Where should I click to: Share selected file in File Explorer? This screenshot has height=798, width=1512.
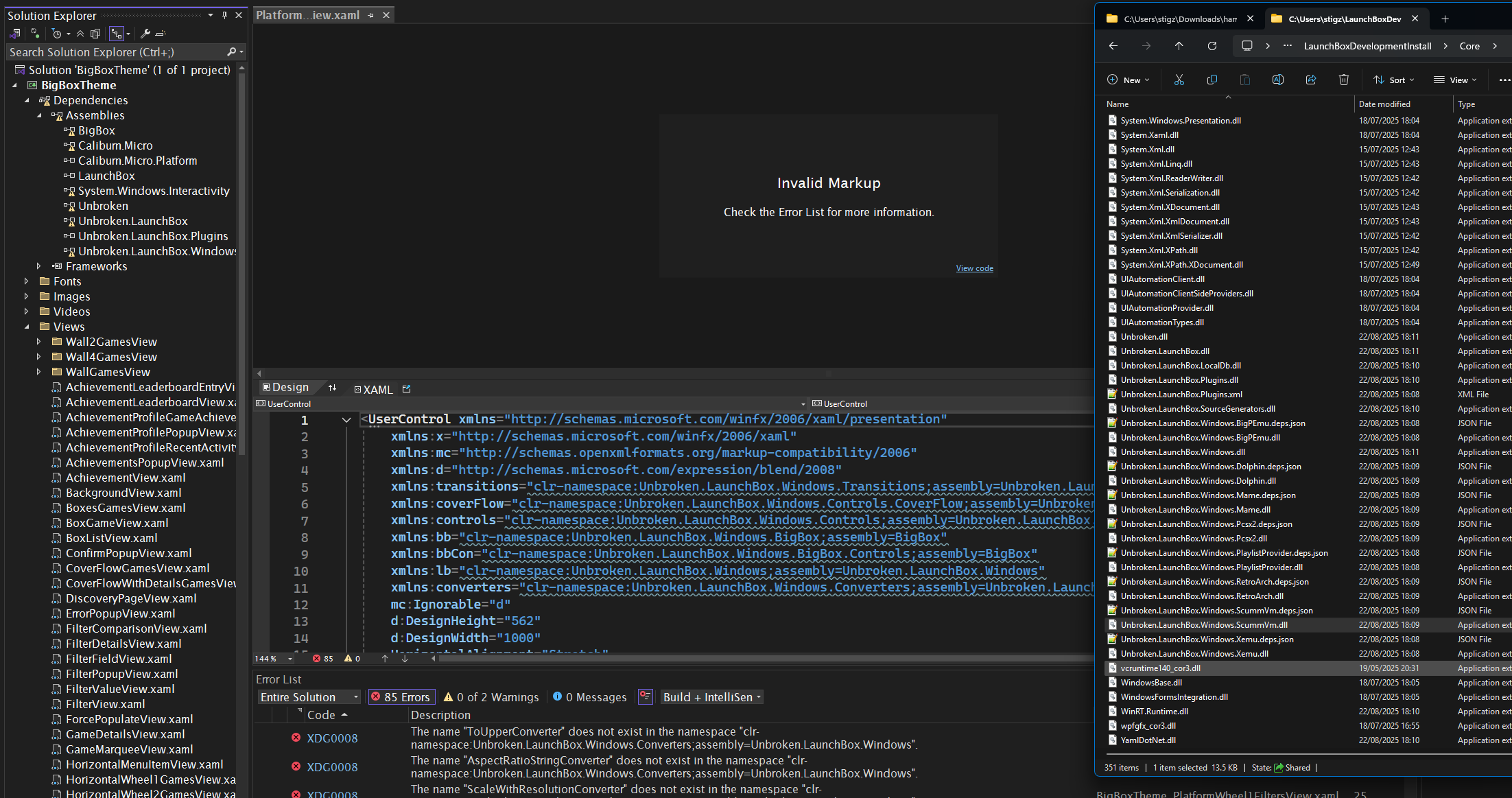coord(1311,80)
